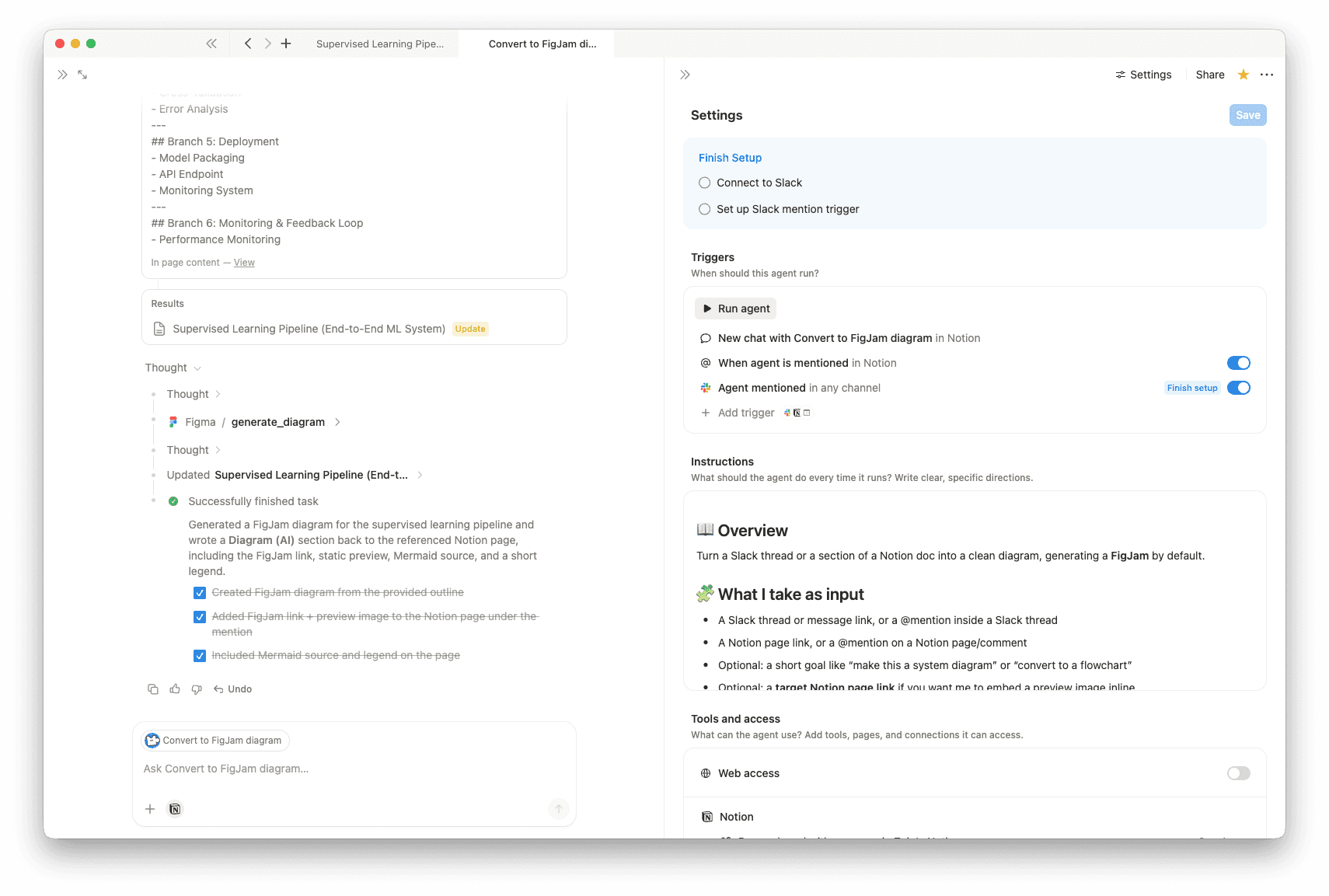The height and width of the screenshot is (896, 1329).
Task: Give a thumbs down to the response
Action: [x=197, y=689]
